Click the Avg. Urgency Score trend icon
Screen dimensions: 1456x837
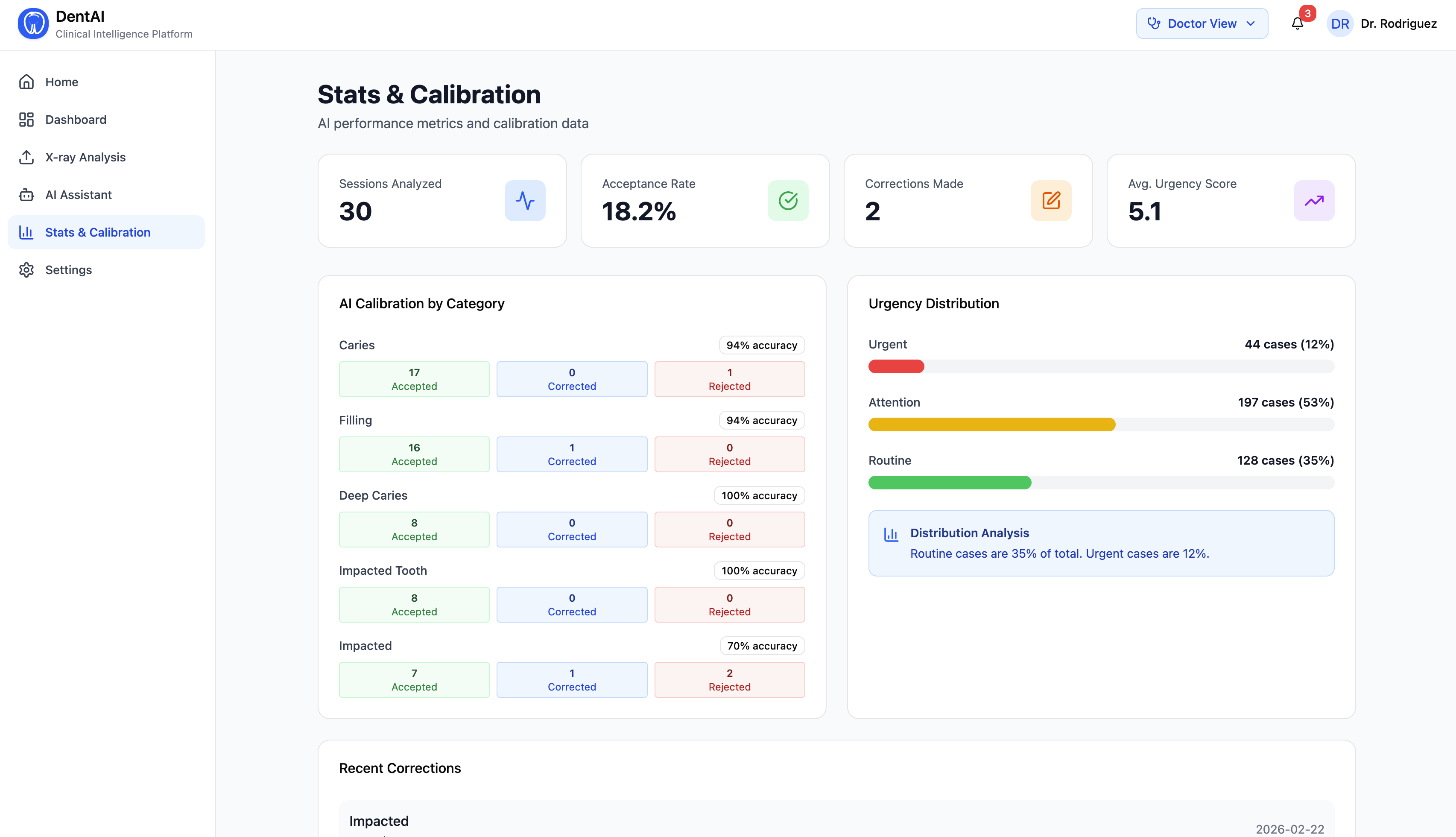(1313, 201)
